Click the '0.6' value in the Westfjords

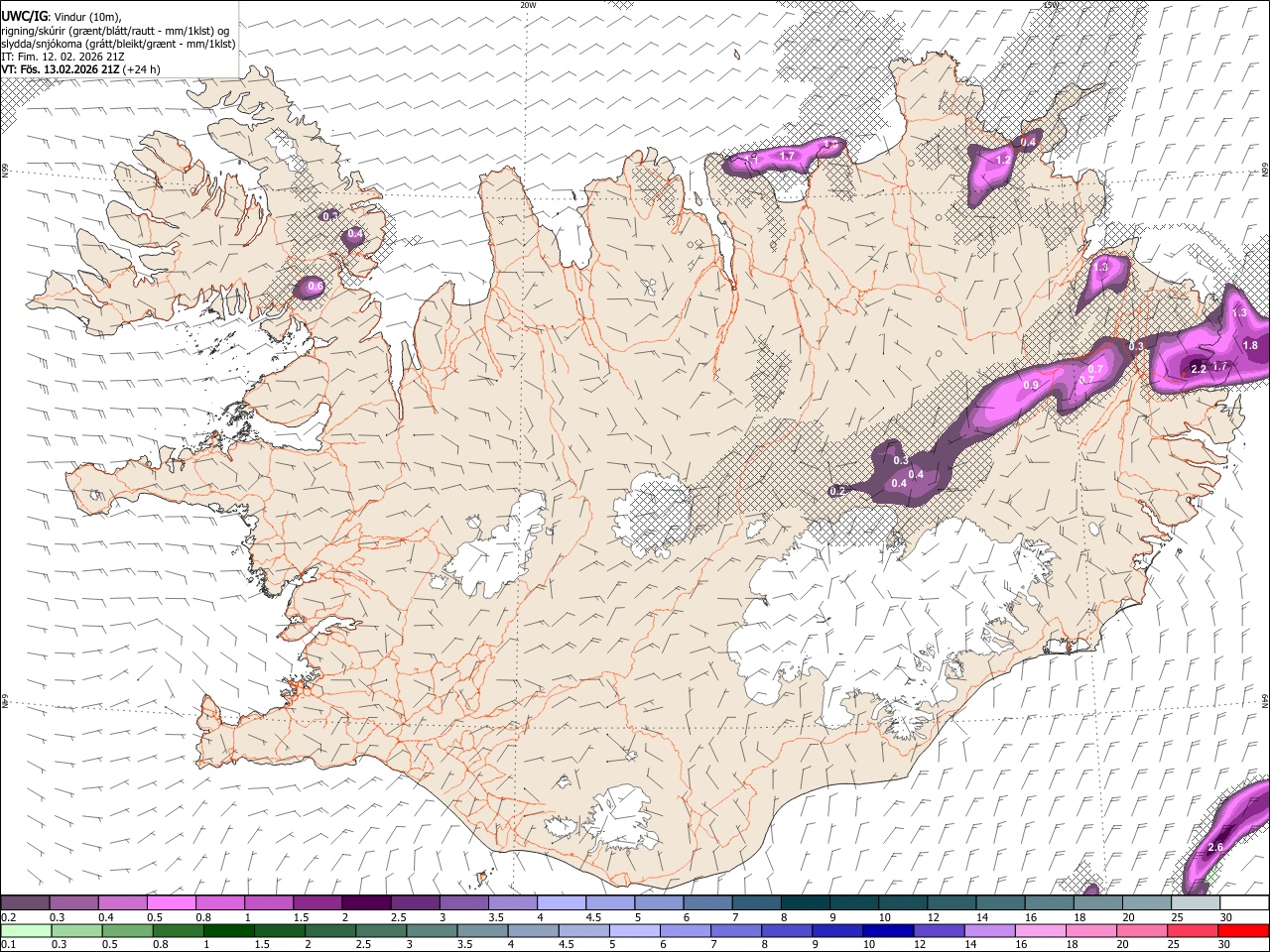click(316, 287)
